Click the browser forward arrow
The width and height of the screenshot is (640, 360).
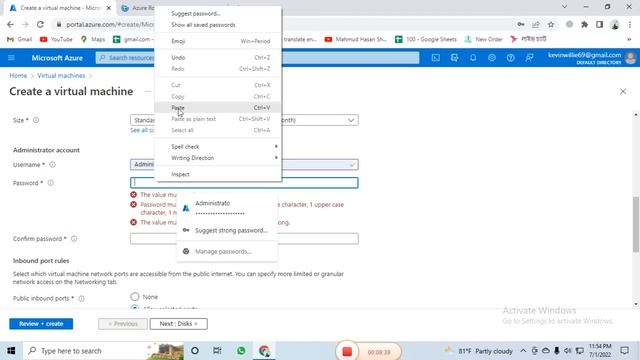coord(25,24)
